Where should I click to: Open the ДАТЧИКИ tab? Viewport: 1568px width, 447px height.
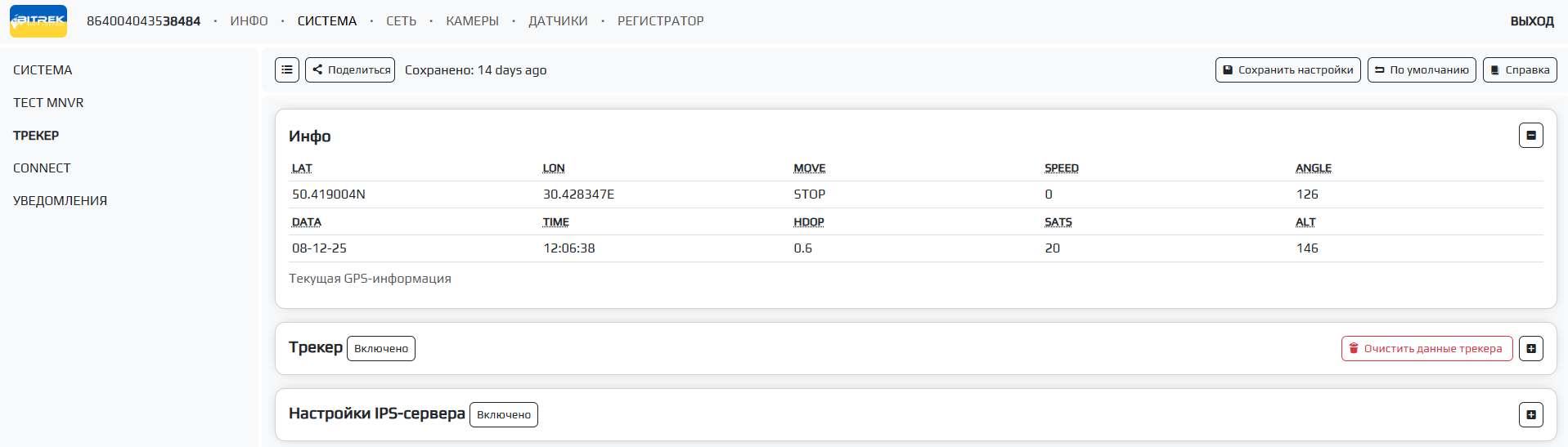point(558,21)
